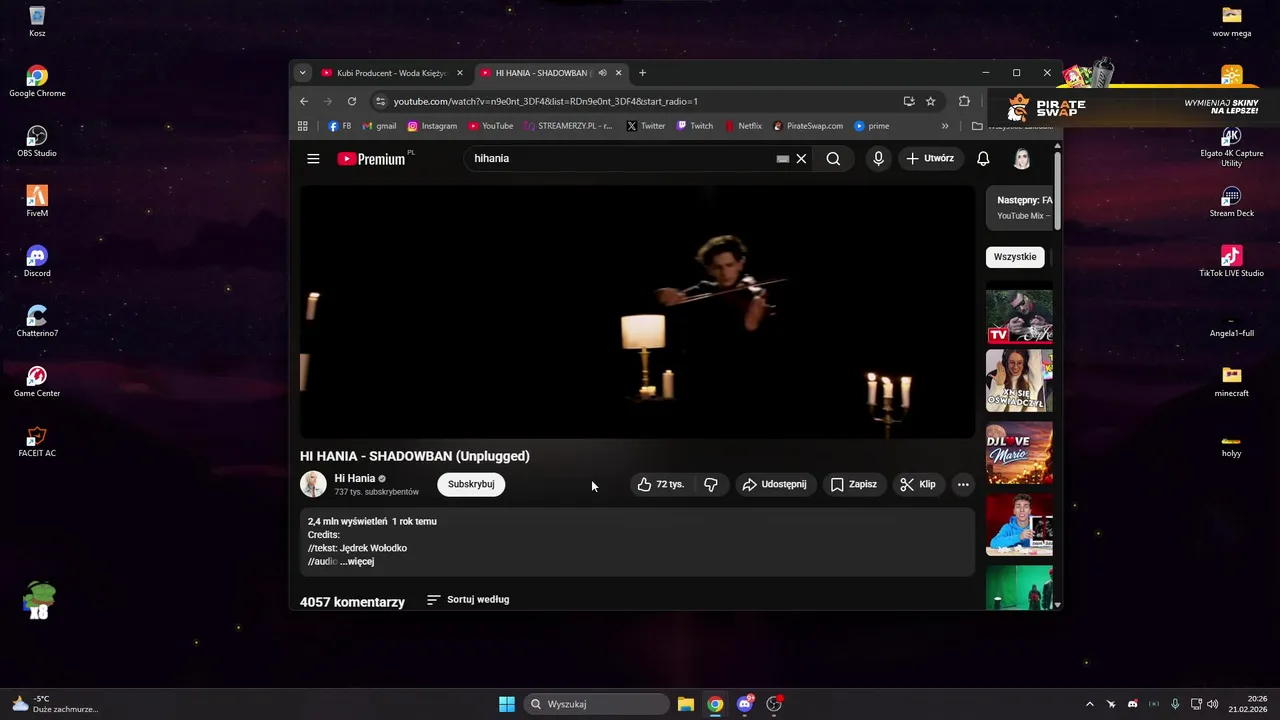Open FACEIT AC desktop icon
Screen dimensions: 1280x720
(x=37, y=441)
